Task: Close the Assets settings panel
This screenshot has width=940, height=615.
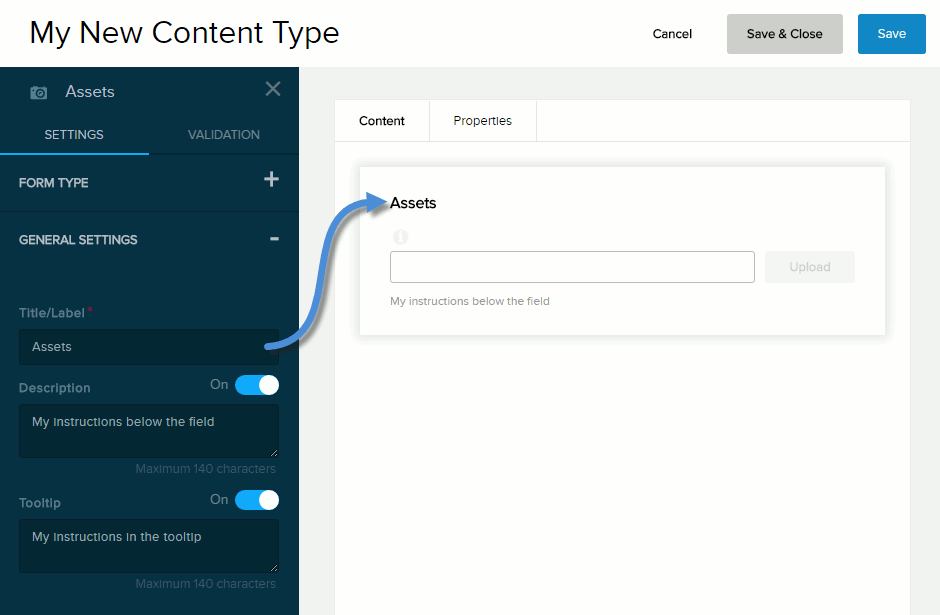Action: pyautogui.click(x=272, y=89)
